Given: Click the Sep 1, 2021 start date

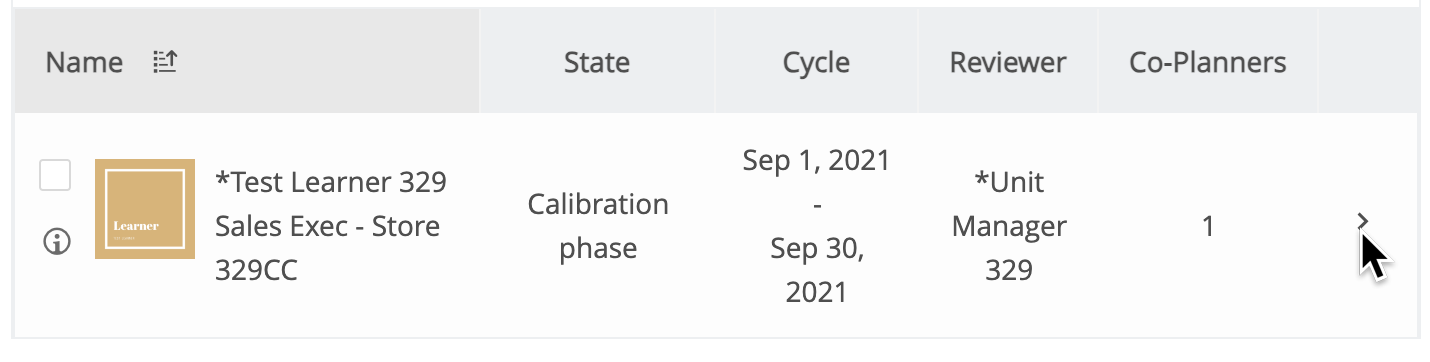Looking at the screenshot, I should click(816, 161).
